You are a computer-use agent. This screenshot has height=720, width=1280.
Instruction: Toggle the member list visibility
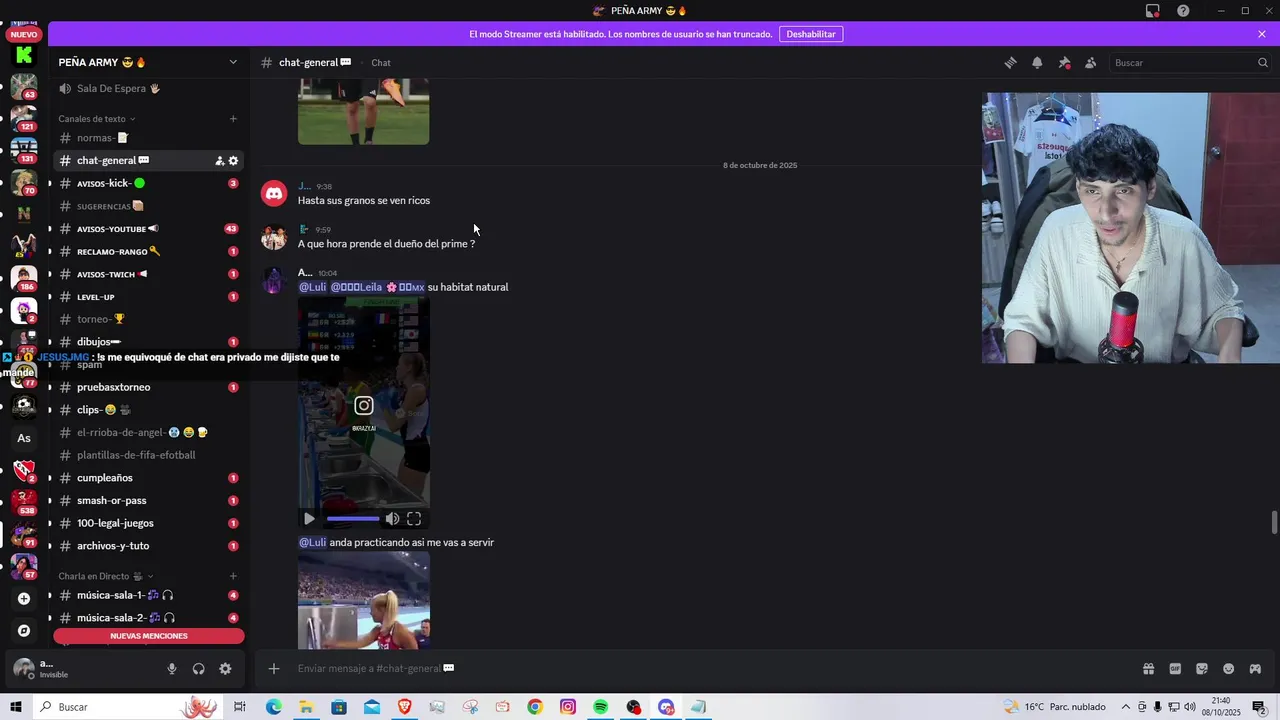[1090, 63]
